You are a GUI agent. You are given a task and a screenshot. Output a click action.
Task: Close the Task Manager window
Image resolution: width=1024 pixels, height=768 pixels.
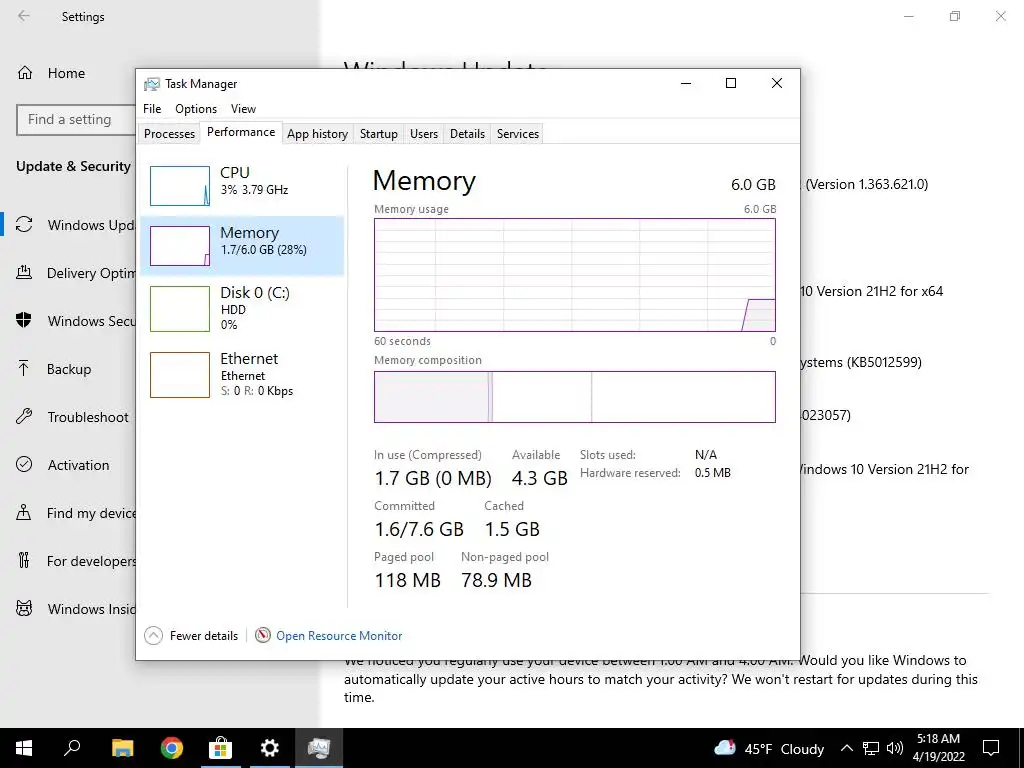[776, 84]
